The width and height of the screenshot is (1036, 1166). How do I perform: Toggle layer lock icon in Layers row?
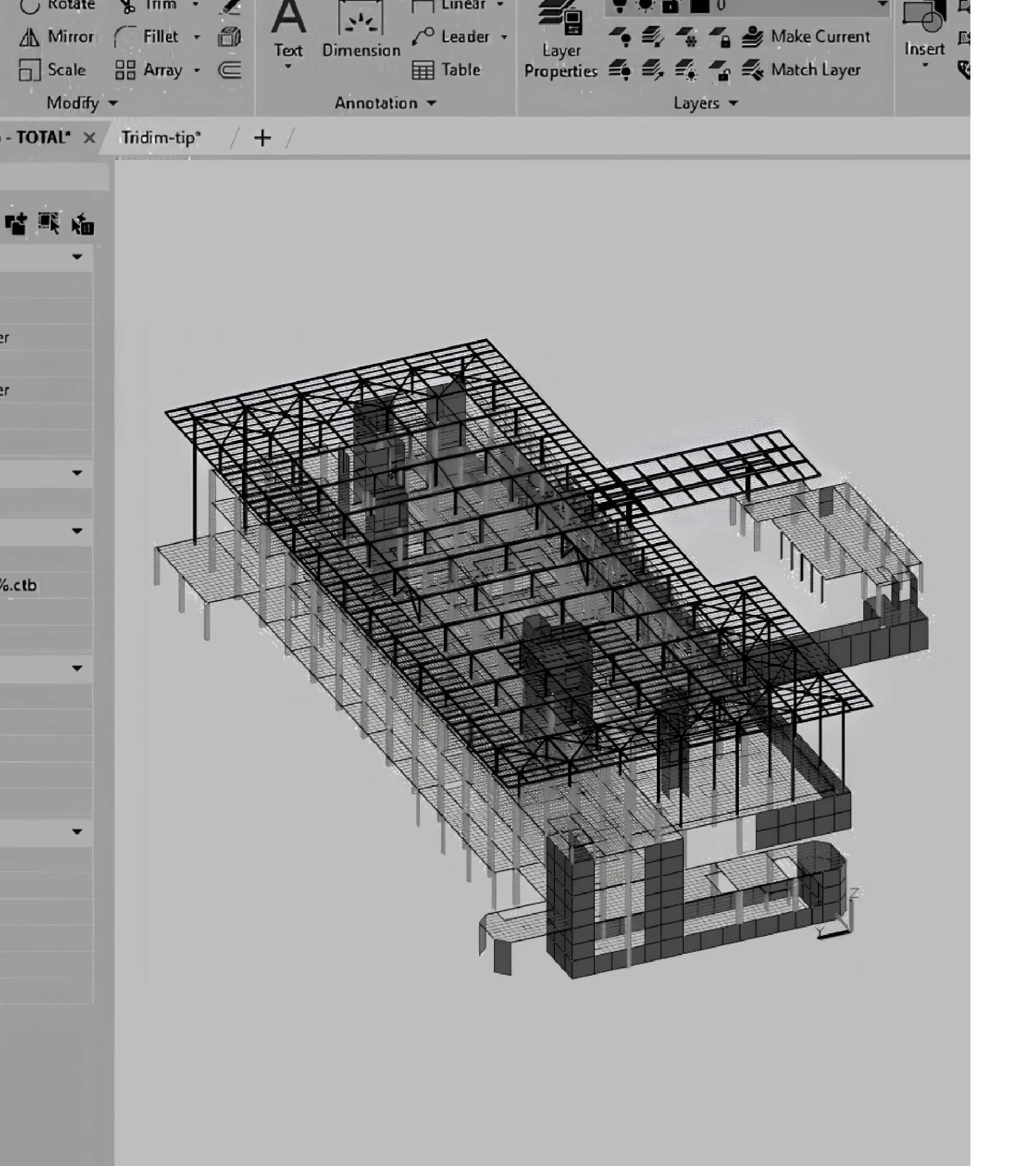720,38
